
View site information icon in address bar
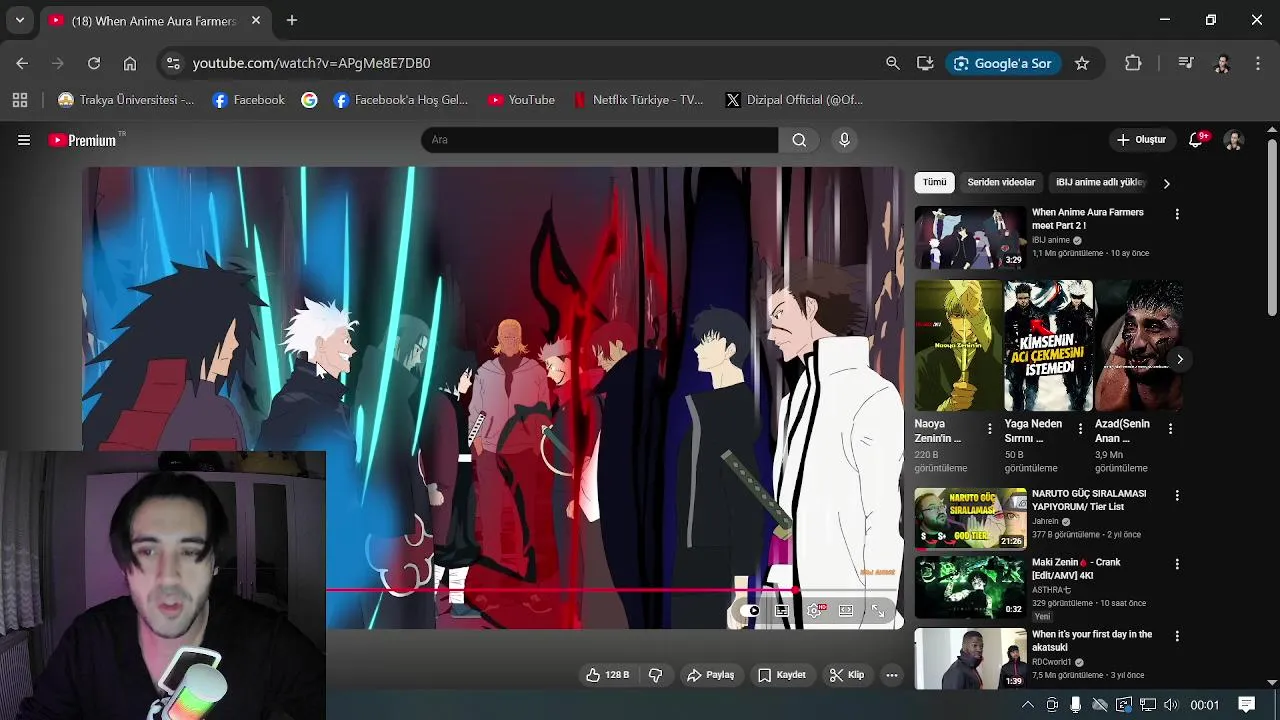click(173, 63)
